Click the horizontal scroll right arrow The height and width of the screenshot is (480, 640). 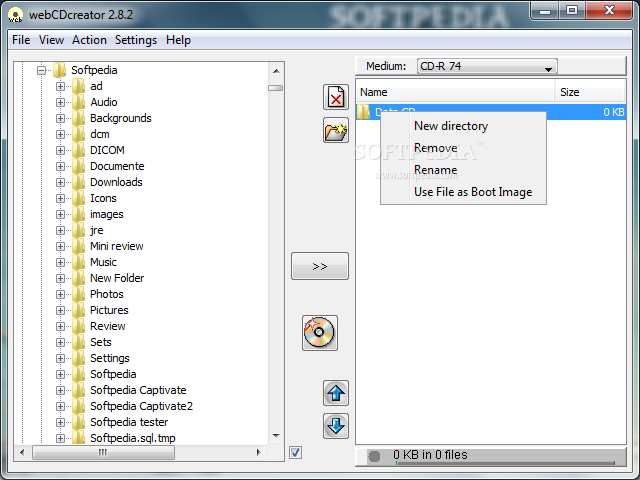point(258,452)
